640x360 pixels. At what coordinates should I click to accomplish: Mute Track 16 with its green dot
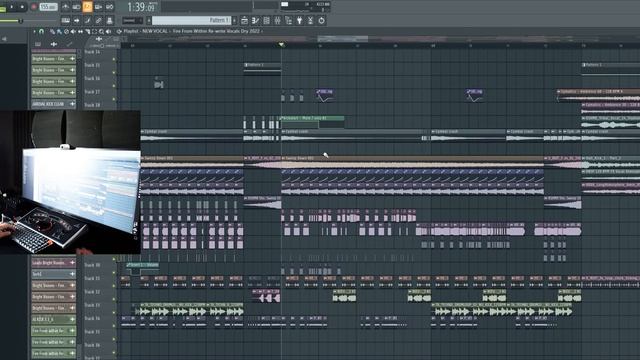(114, 86)
